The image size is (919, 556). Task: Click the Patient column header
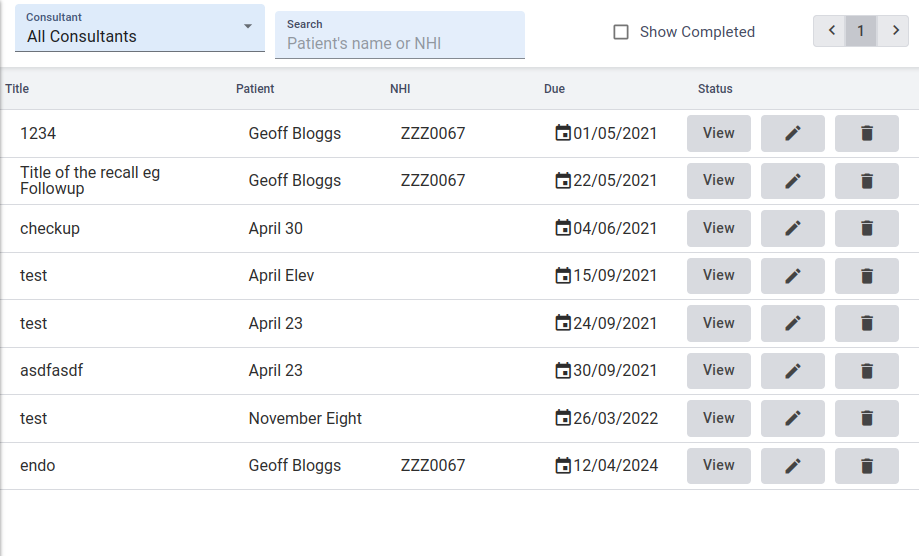point(255,89)
